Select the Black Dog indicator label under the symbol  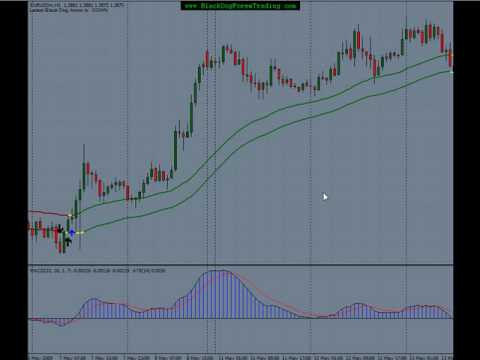[69, 10]
